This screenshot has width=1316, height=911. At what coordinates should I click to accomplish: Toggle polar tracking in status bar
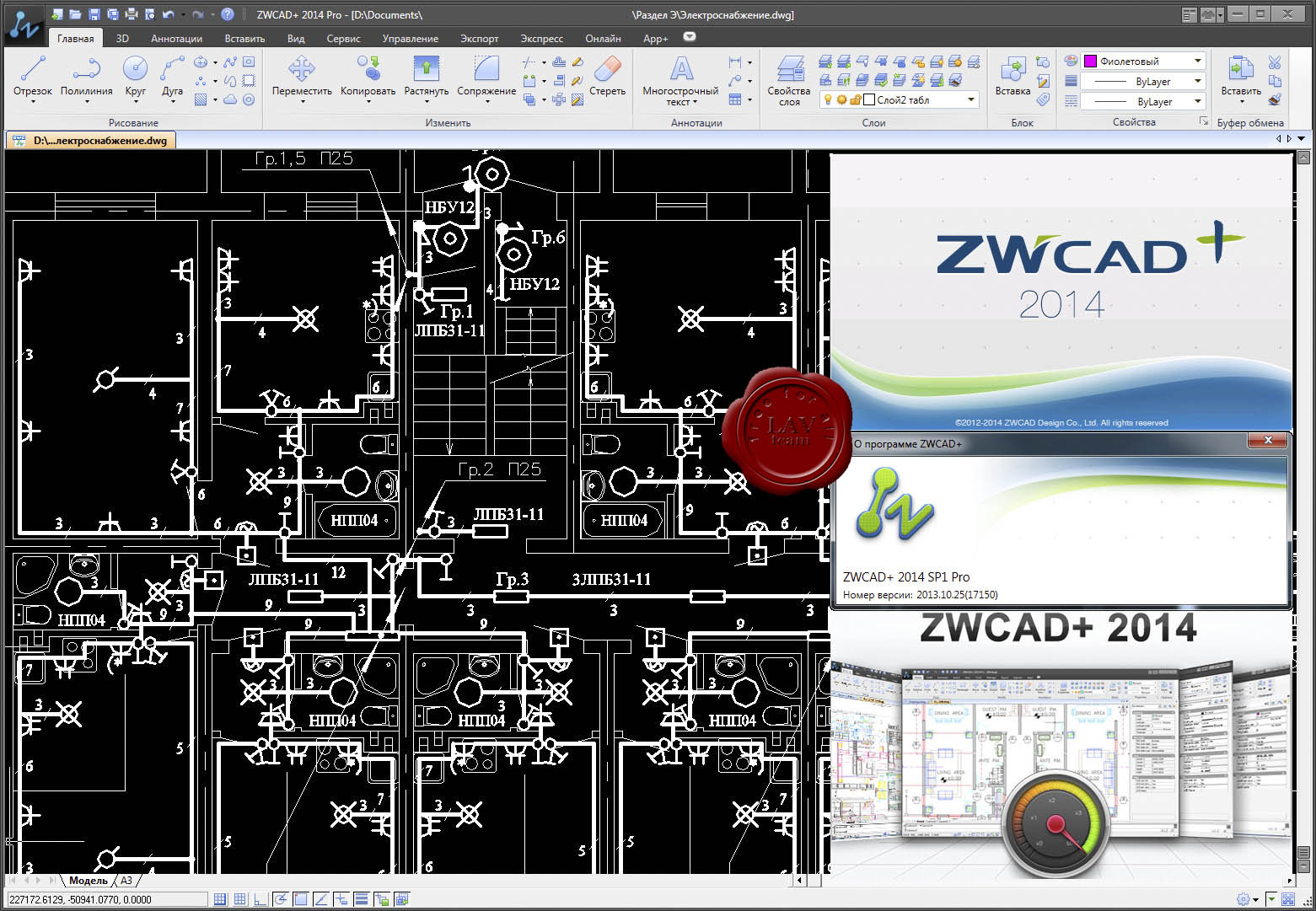point(281,899)
